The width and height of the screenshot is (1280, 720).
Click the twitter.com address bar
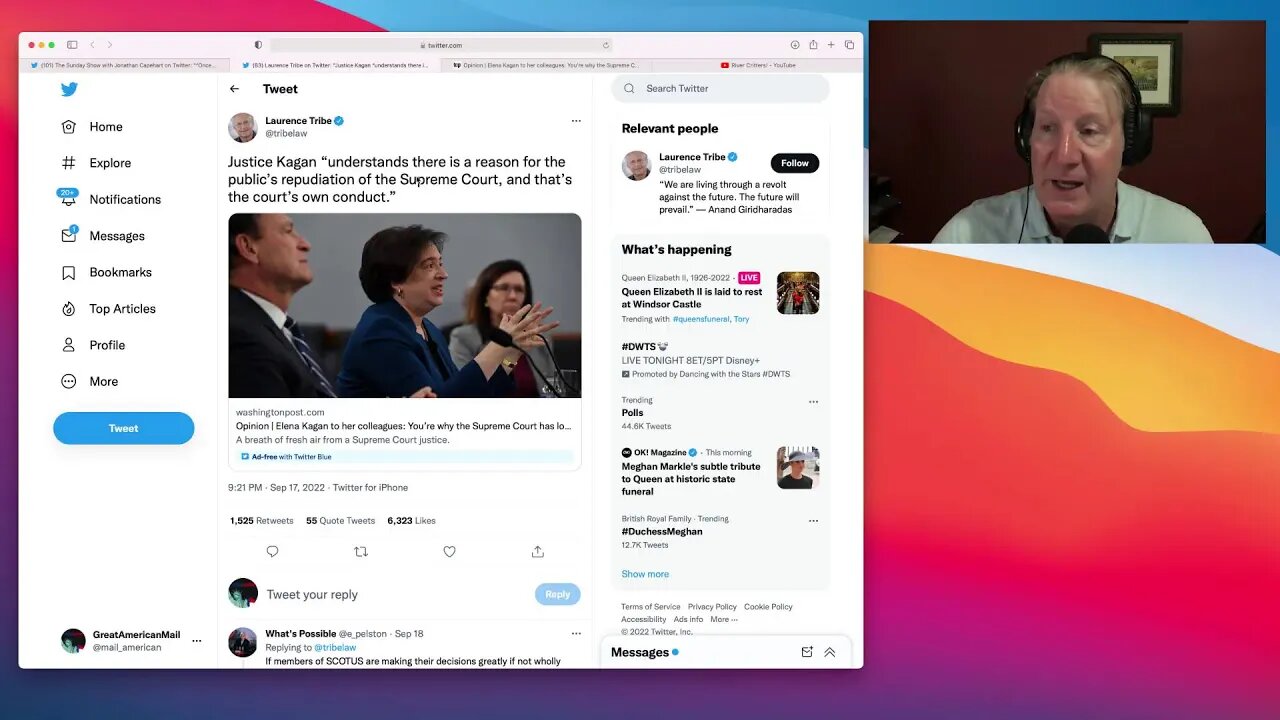441,45
